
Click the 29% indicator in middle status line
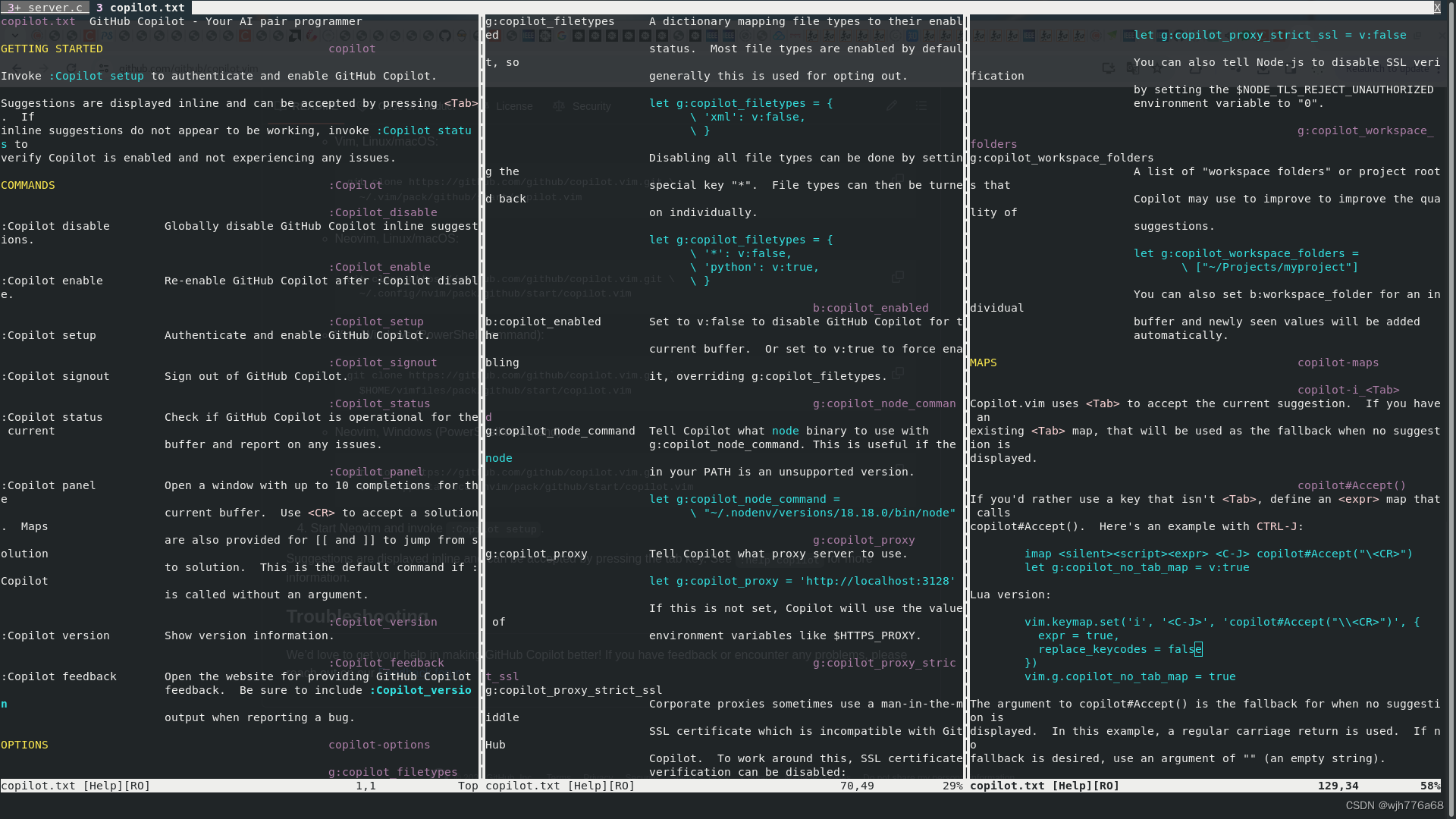tap(952, 786)
